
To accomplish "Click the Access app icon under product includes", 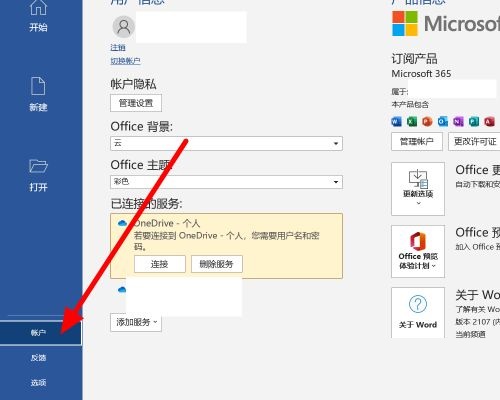I will click(489, 122).
